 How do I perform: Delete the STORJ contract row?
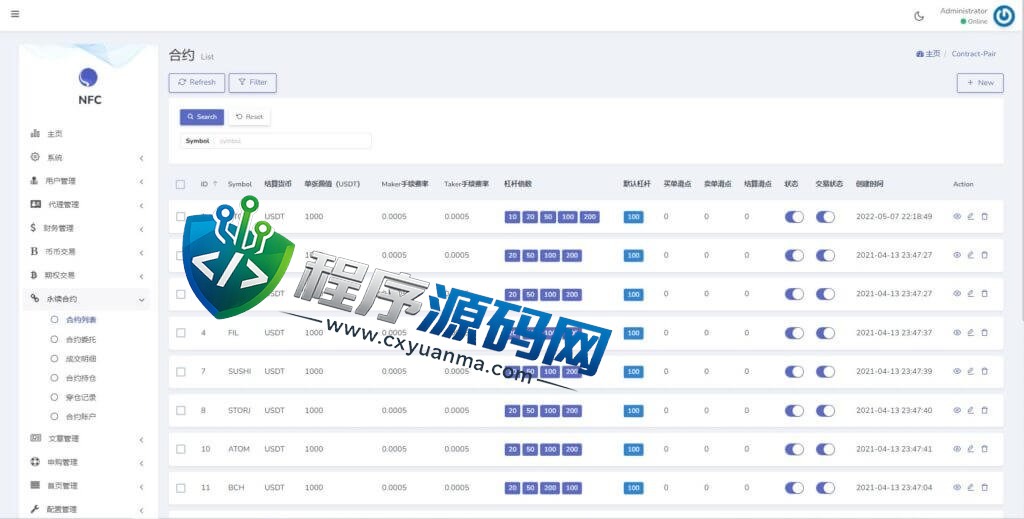coord(985,411)
